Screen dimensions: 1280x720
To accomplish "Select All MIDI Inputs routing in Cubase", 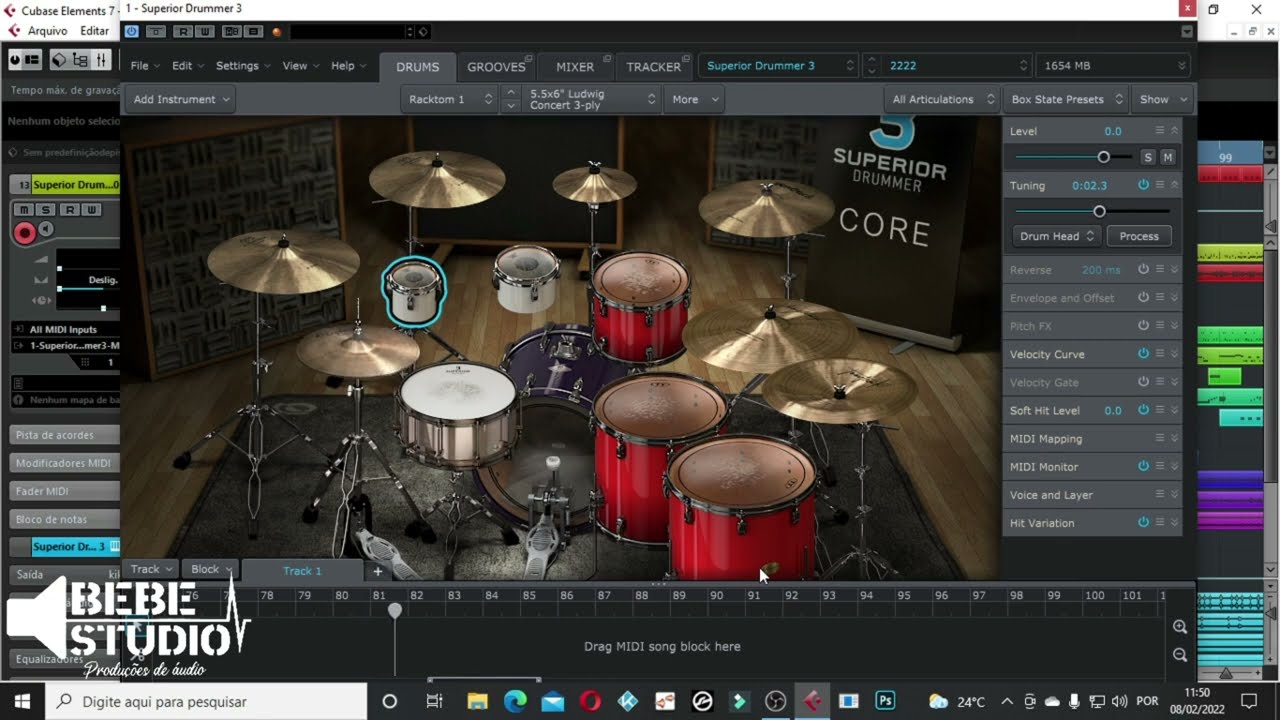I will 64,329.
